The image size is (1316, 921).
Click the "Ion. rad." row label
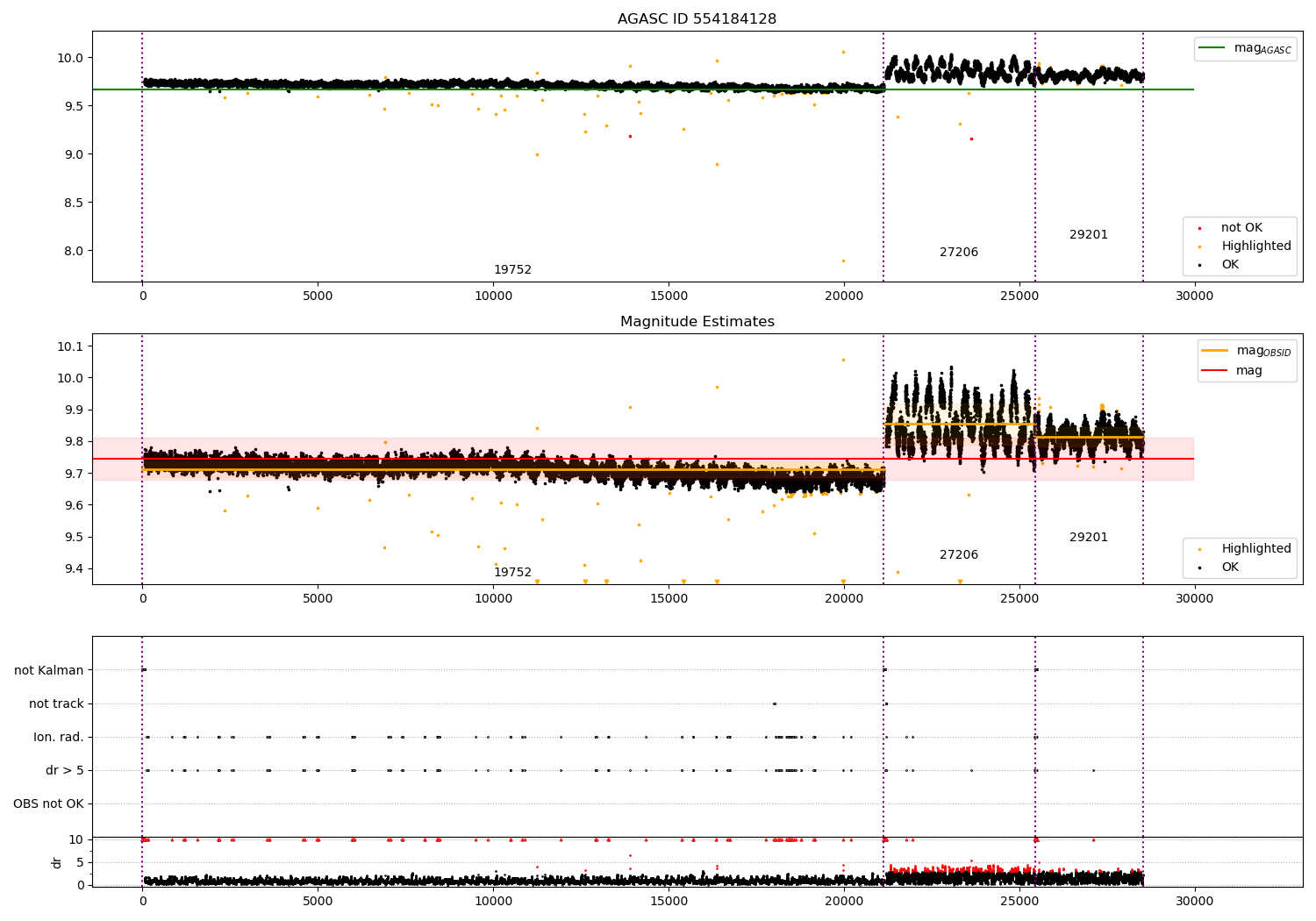click(x=59, y=737)
